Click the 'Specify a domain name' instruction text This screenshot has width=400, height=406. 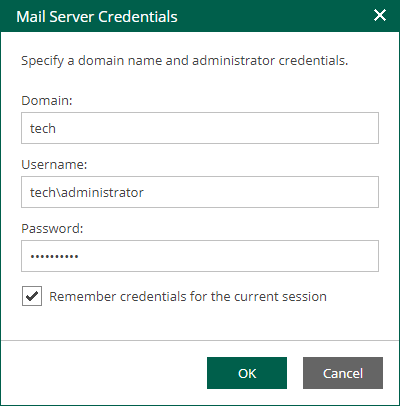pyautogui.click(x=184, y=61)
